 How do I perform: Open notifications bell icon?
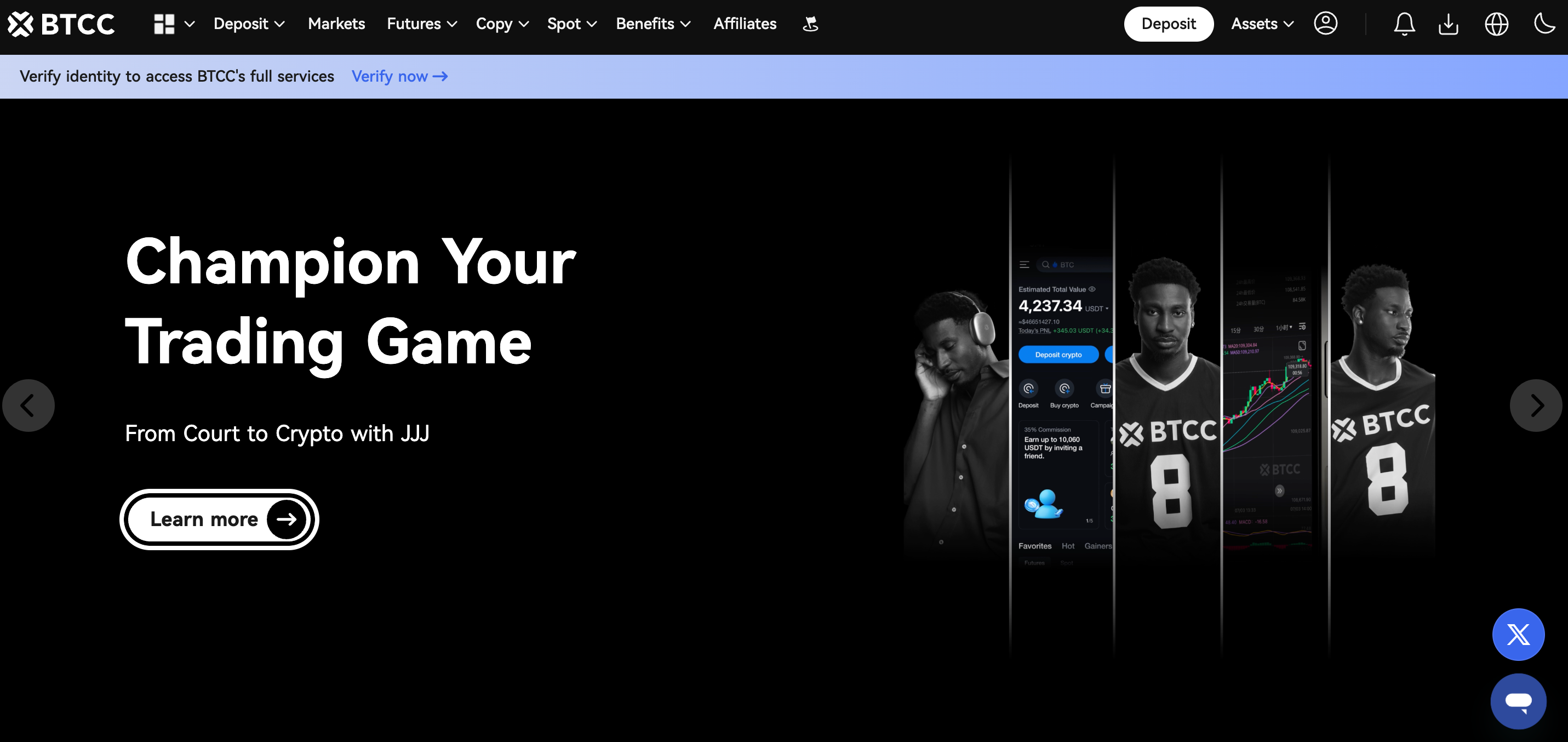pyautogui.click(x=1404, y=24)
